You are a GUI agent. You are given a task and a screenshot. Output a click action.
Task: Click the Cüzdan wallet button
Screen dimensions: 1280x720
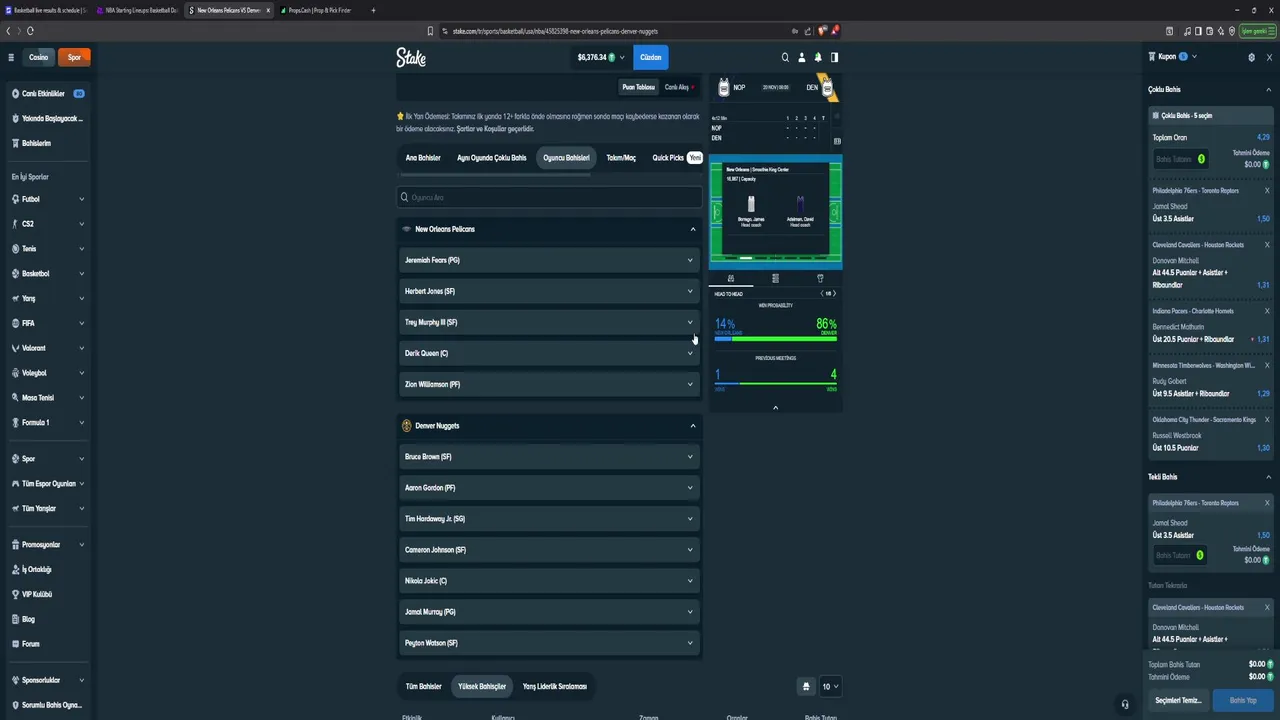point(651,57)
